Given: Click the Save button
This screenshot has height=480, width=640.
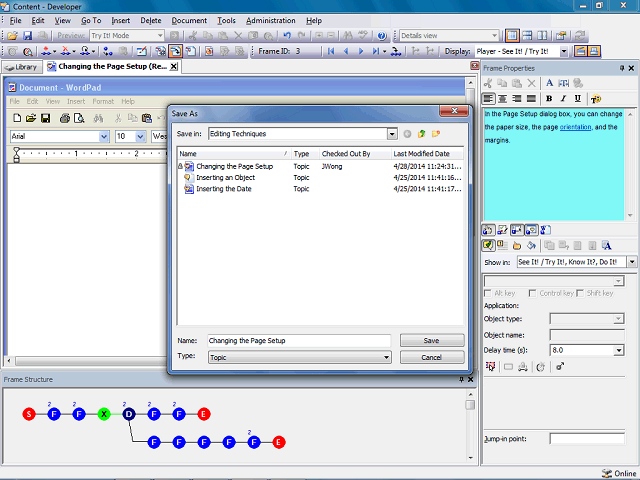Looking at the screenshot, I should click(x=432, y=341).
